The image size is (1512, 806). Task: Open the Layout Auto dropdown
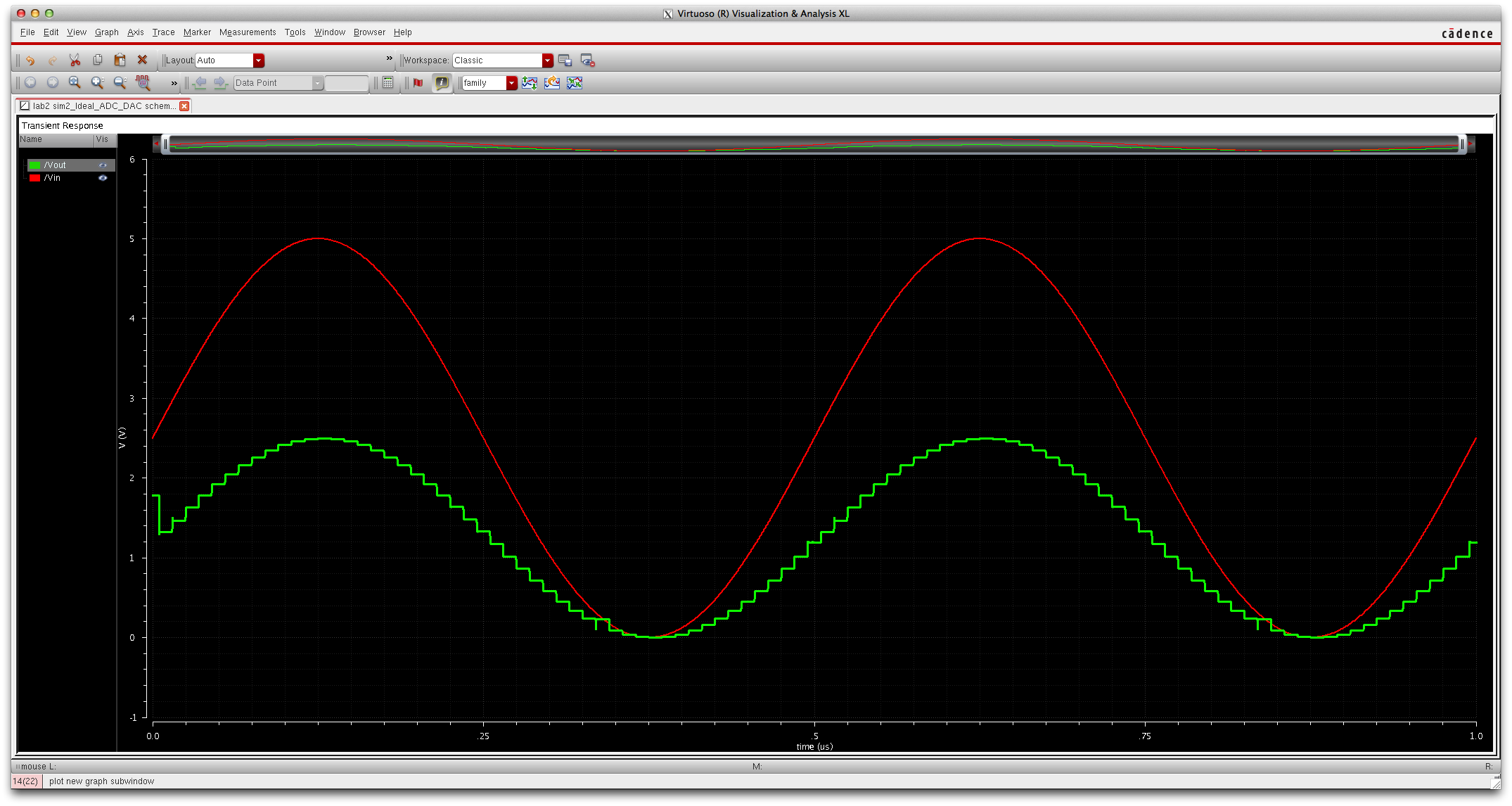259,60
